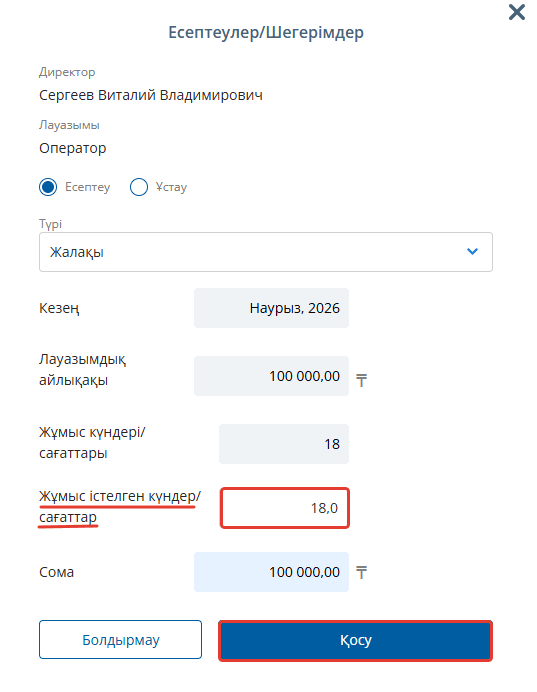Open the Түрі dropdown showing Жалақы
Screen dimensions: 537x692
click(x=266, y=252)
